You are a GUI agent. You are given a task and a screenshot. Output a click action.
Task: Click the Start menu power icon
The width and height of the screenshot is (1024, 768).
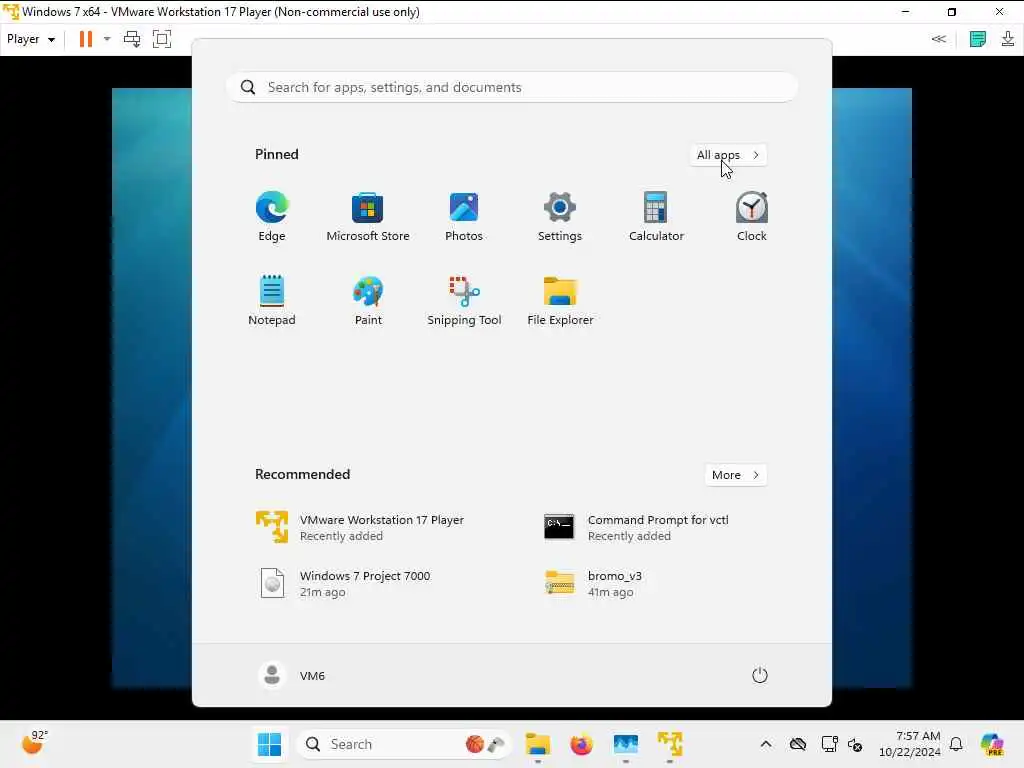pos(760,675)
